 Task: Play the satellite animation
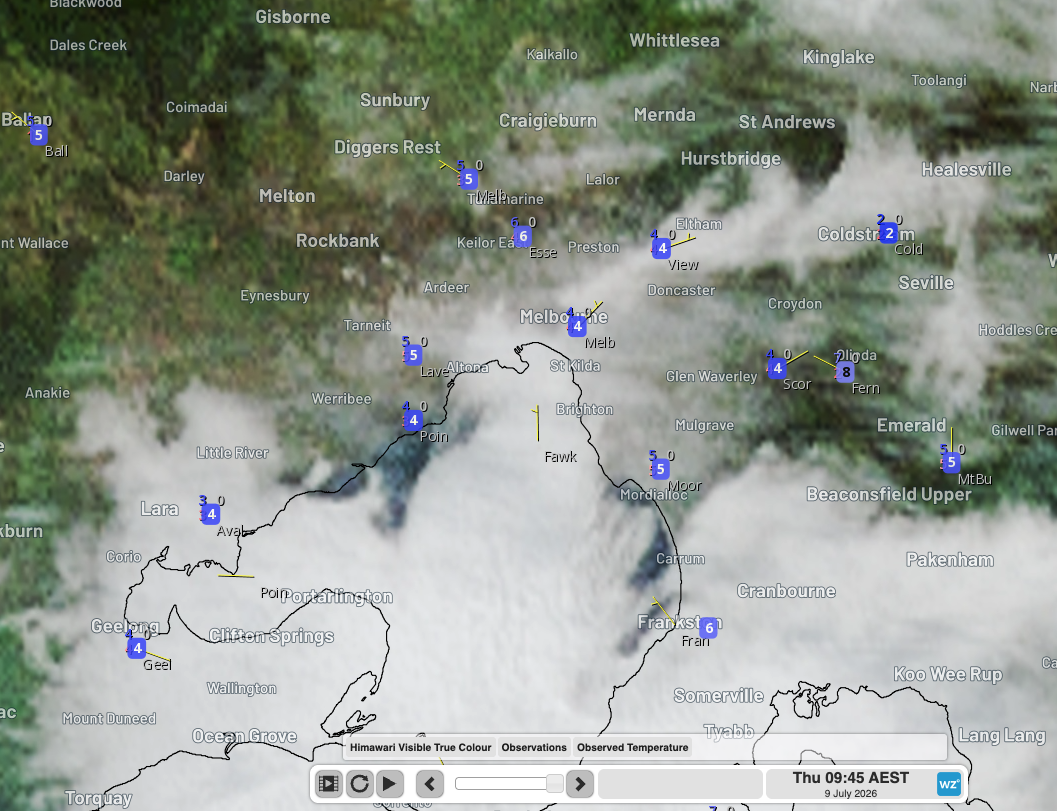tap(390, 783)
